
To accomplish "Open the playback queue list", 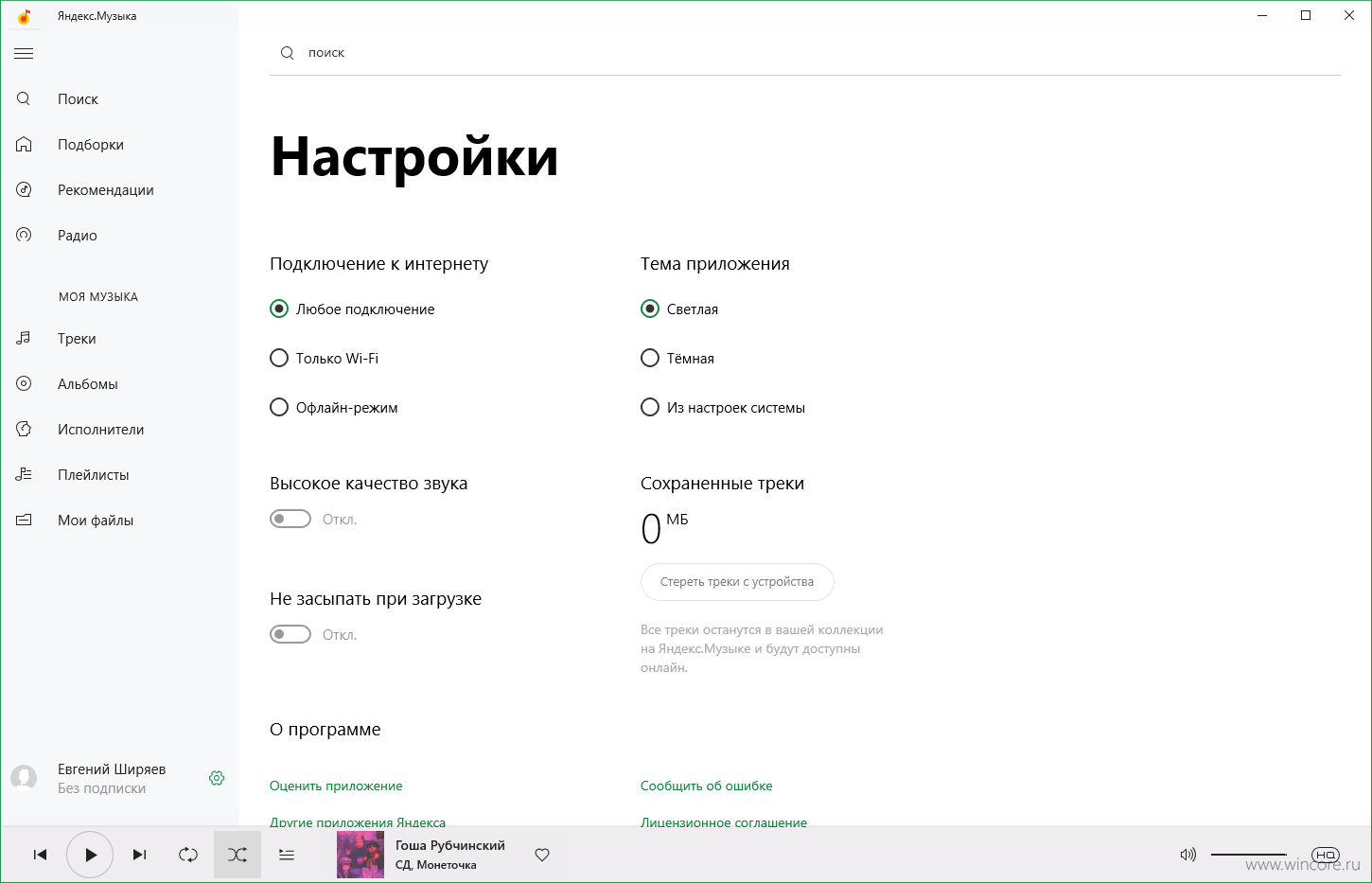I will 287,855.
